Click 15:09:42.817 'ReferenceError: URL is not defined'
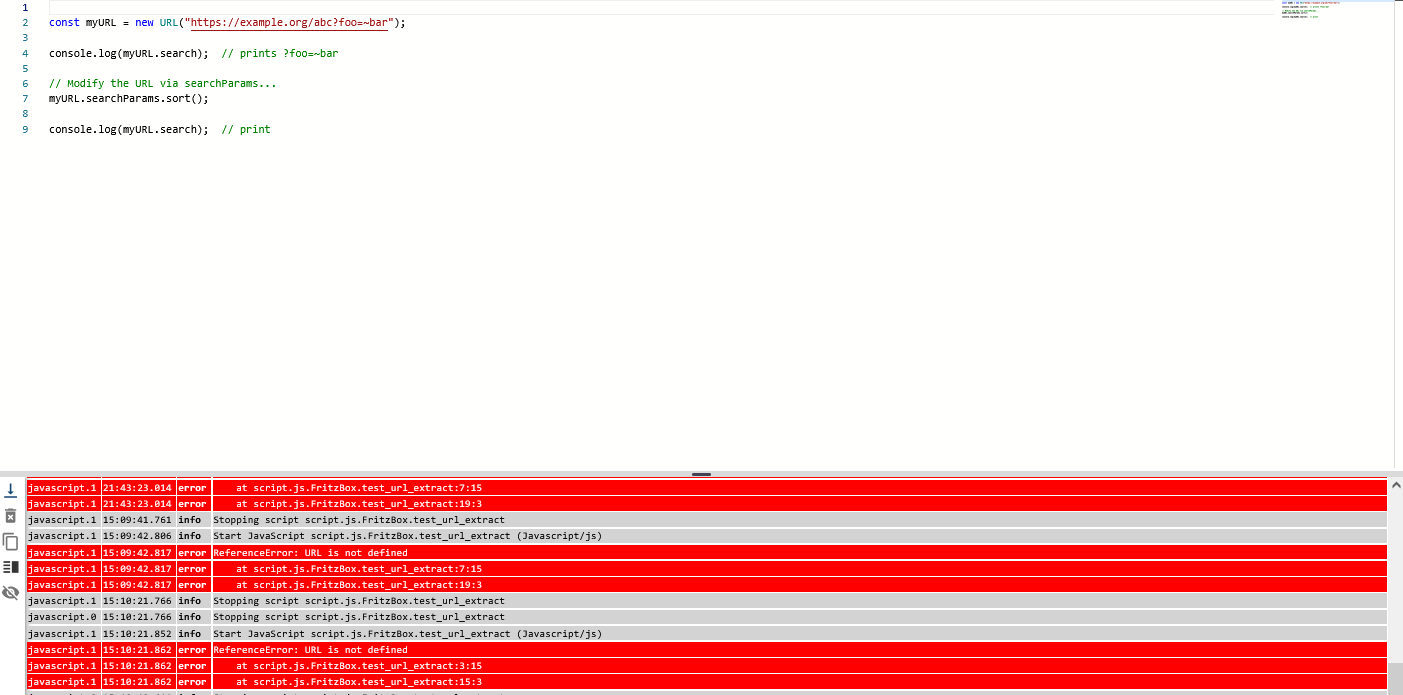The width and height of the screenshot is (1403, 695). (799, 552)
